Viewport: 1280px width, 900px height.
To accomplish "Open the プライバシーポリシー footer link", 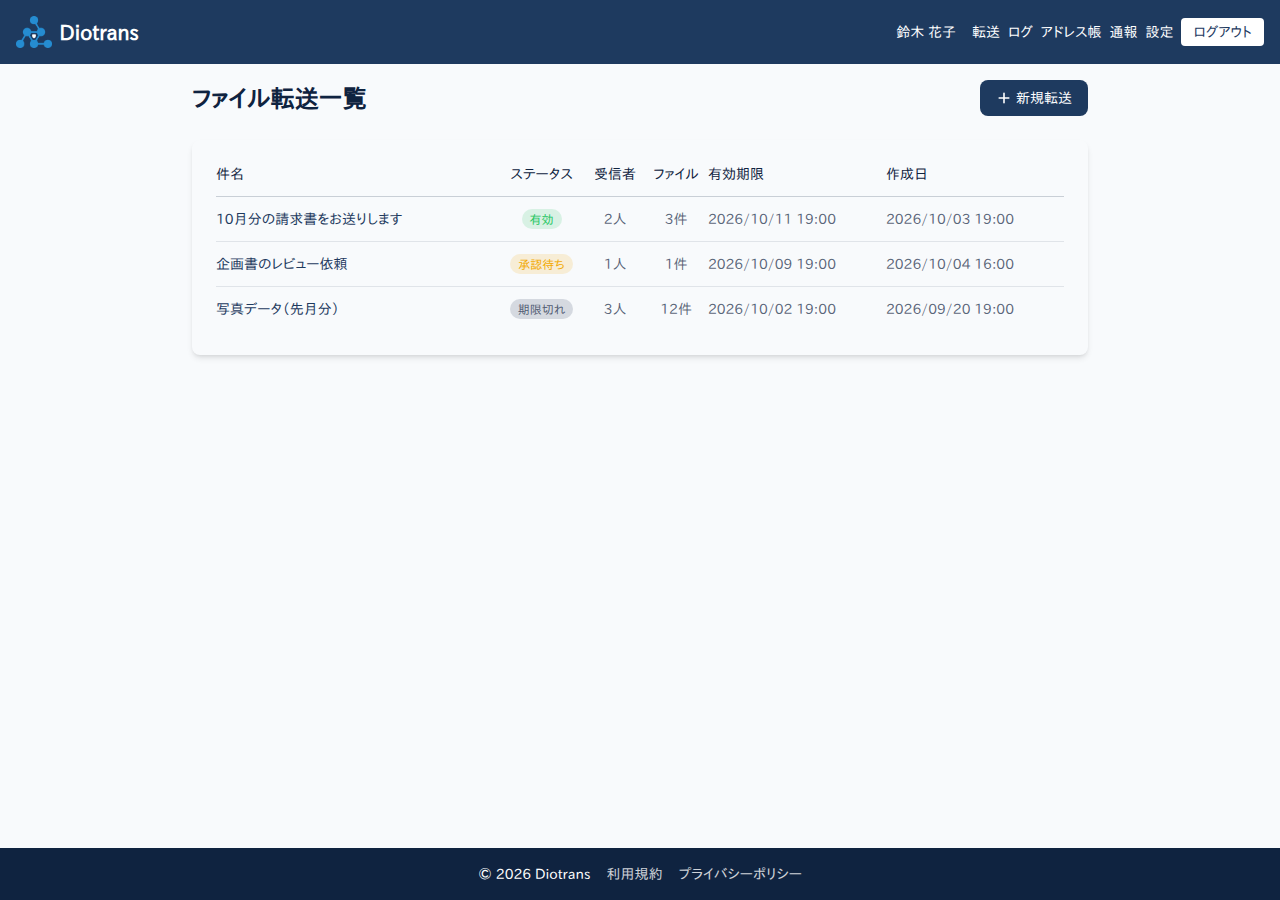I will pos(740,874).
